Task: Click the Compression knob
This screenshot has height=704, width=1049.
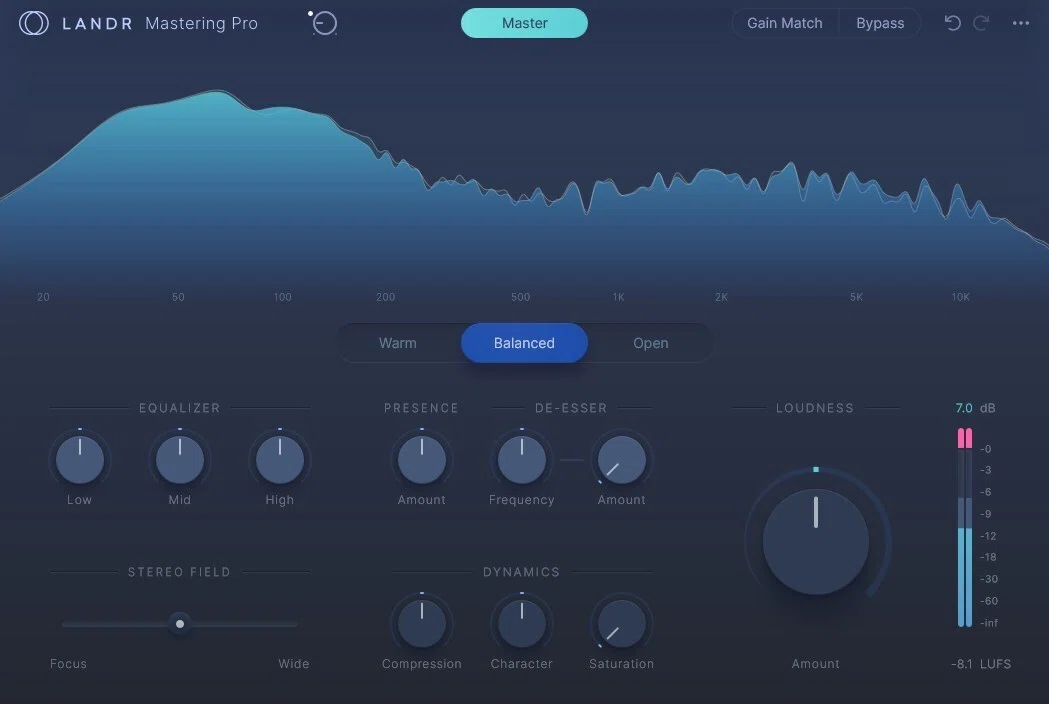Action: point(421,624)
